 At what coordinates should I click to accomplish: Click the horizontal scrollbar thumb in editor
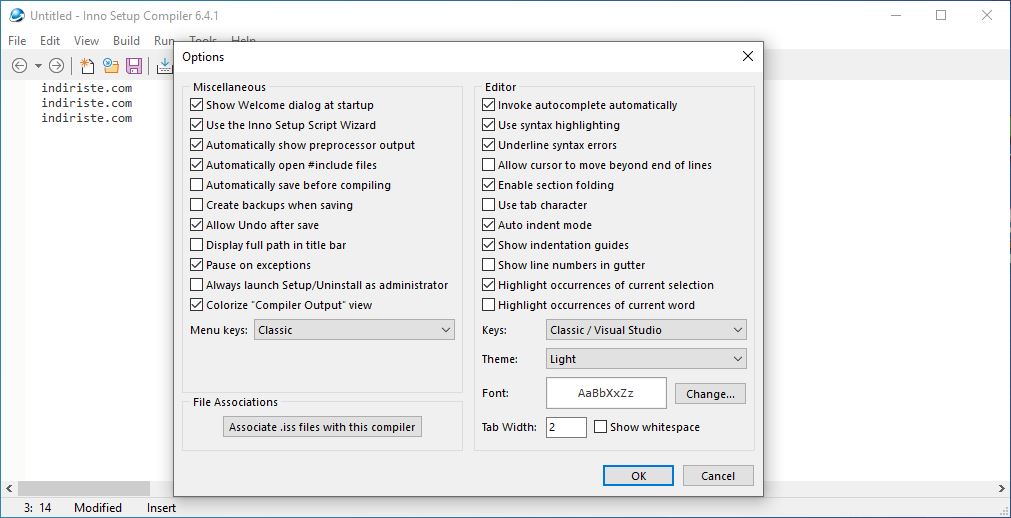[x=84, y=488]
